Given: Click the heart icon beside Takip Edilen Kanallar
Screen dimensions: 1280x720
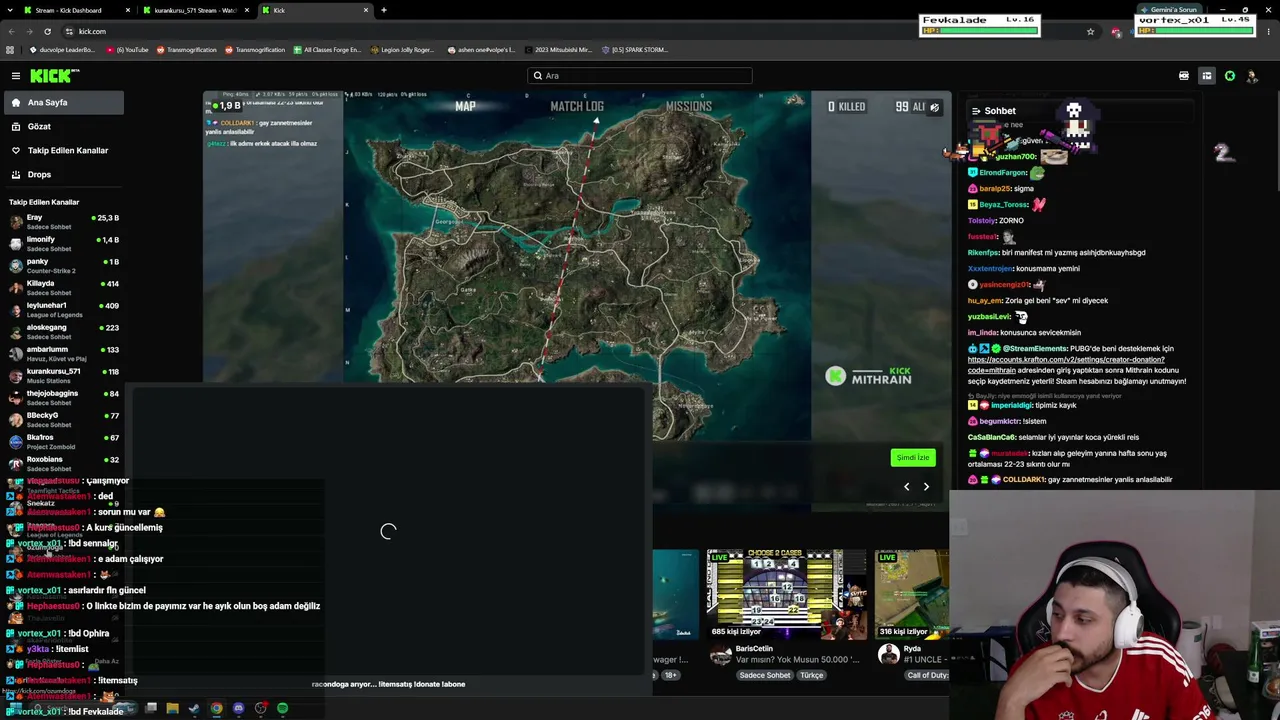Looking at the screenshot, I should (x=16, y=150).
